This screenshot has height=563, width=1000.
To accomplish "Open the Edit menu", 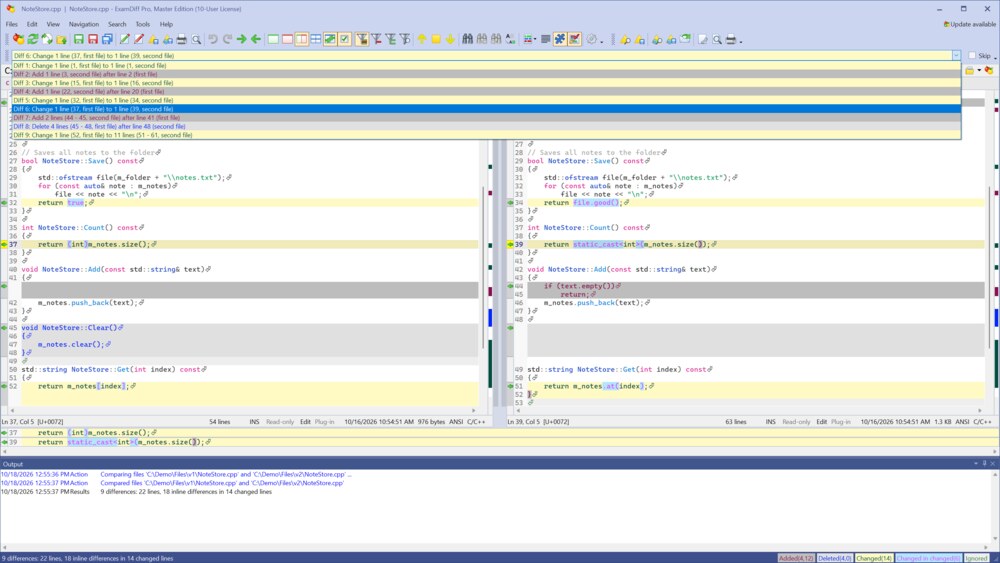I will (32, 24).
